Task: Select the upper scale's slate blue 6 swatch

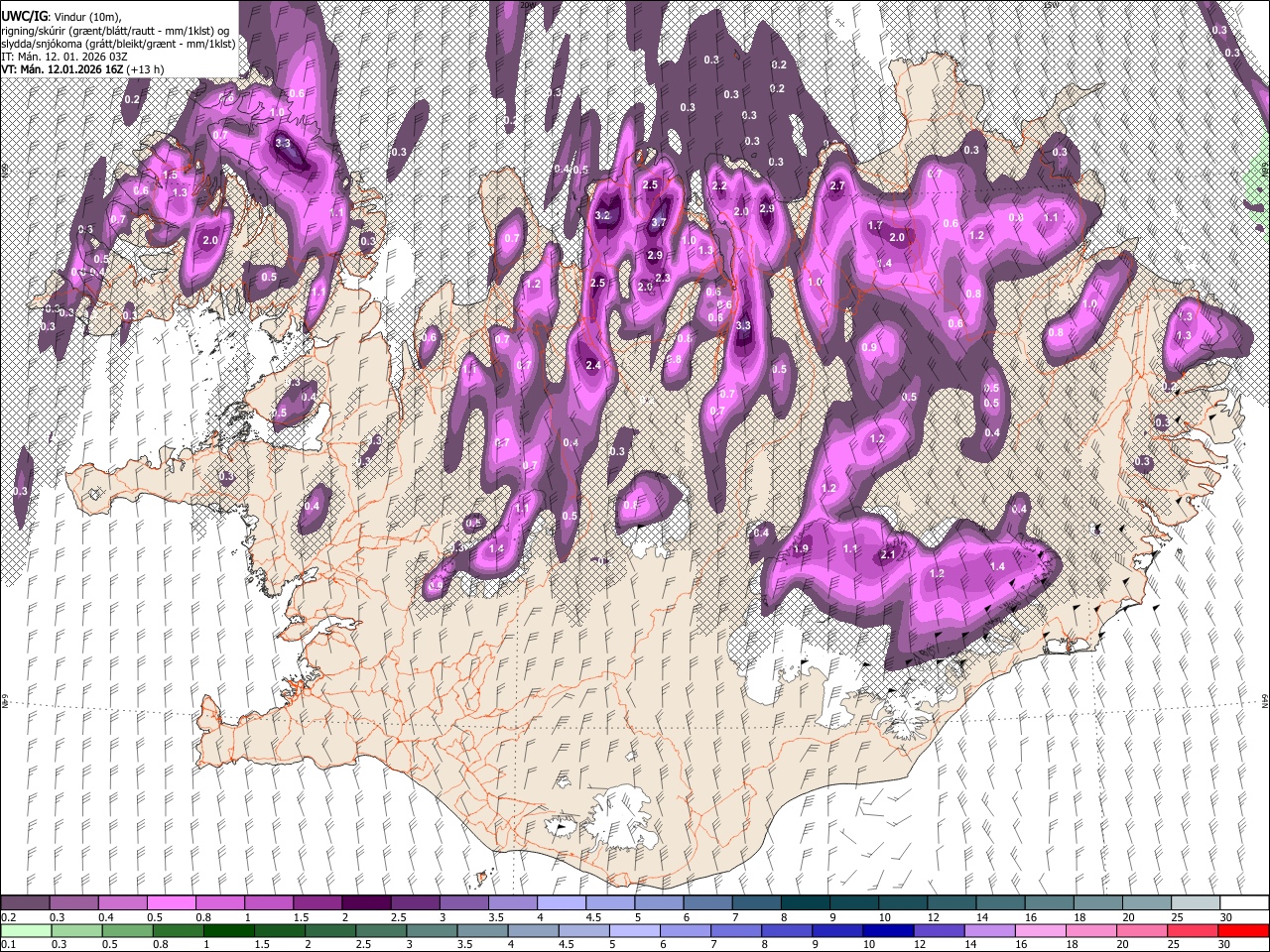Action: pyautogui.click(x=706, y=903)
